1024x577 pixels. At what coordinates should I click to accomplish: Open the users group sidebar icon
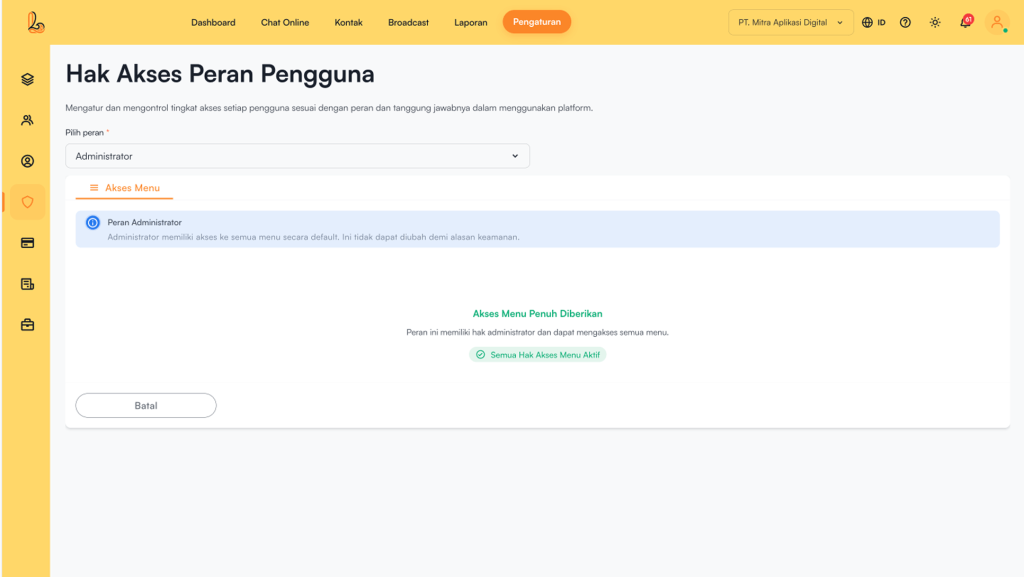[27, 120]
